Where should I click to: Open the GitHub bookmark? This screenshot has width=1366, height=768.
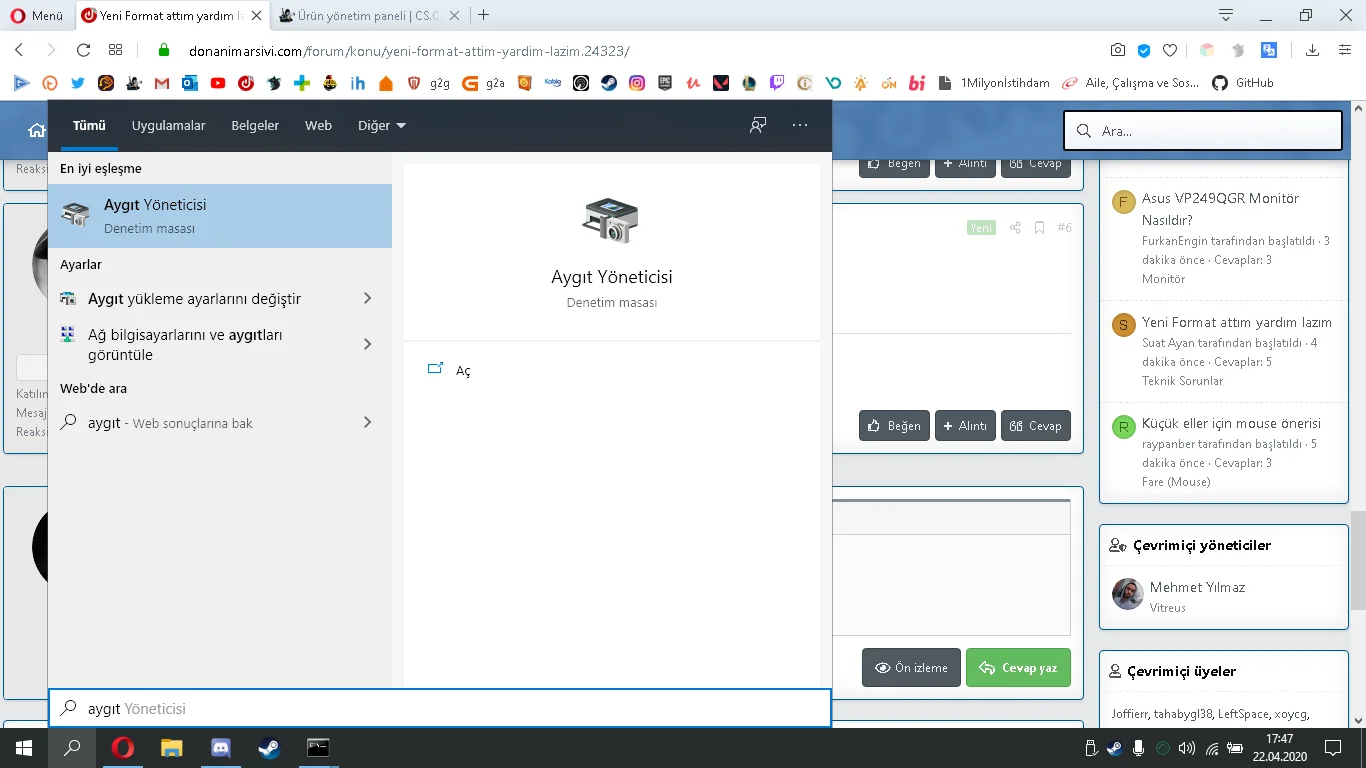click(1243, 83)
